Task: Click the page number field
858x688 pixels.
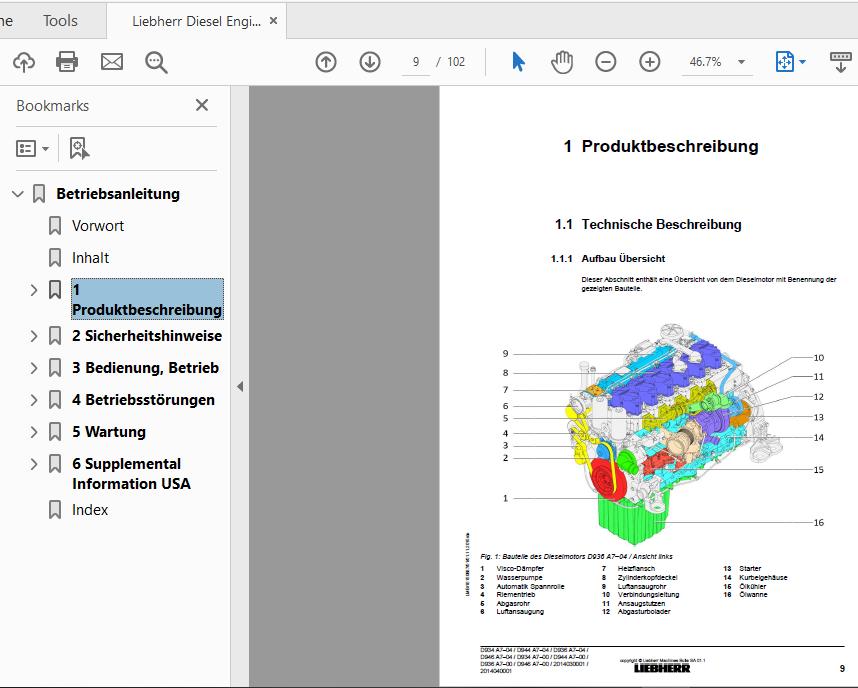Action: 416,62
